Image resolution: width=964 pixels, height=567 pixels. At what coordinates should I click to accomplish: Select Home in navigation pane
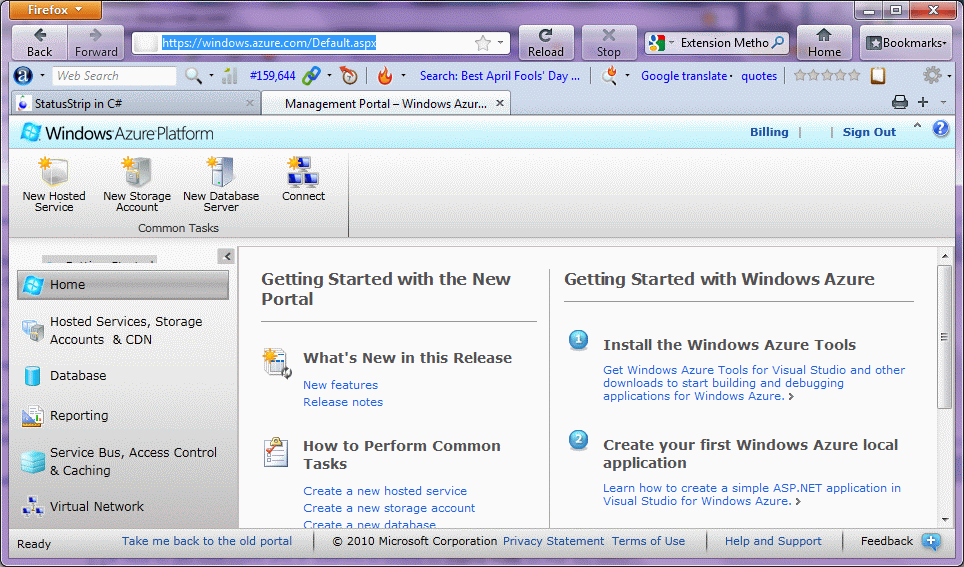123,285
